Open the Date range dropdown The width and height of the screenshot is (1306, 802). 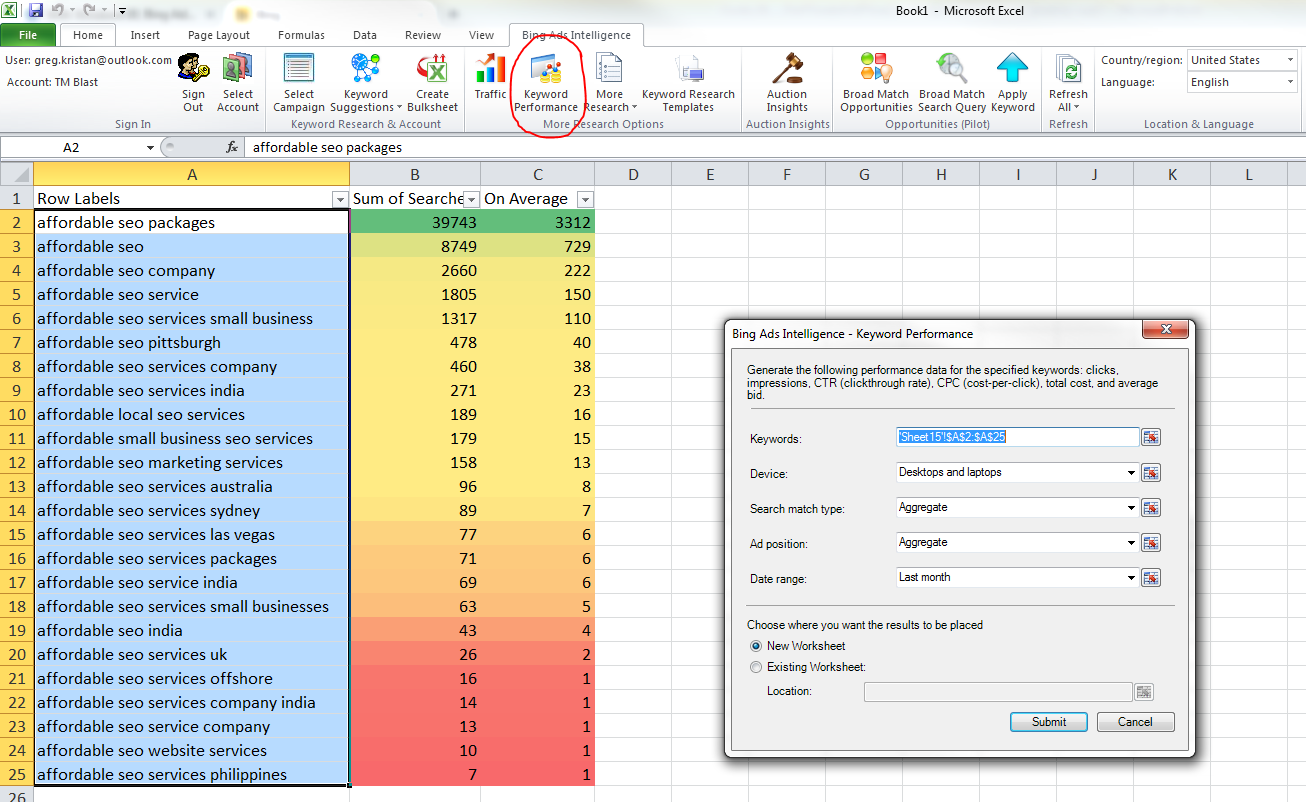pyautogui.click(x=1131, y=578)
